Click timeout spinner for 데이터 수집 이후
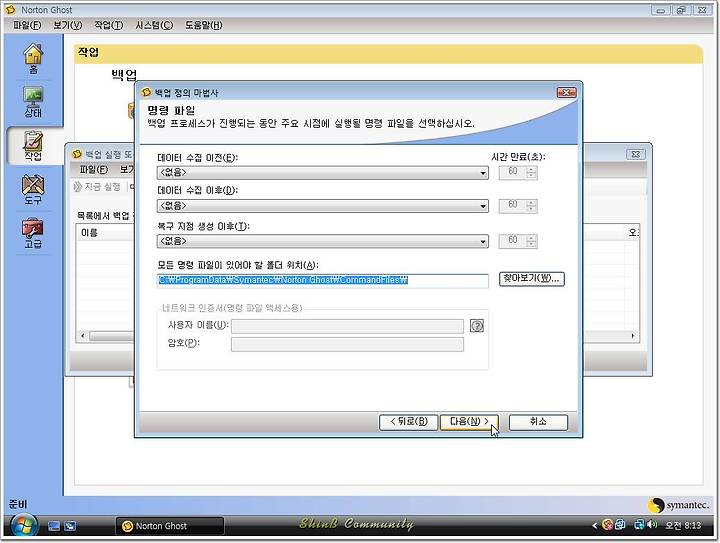The width and height of the screenshot is (720, 543). tap(518, 206)
